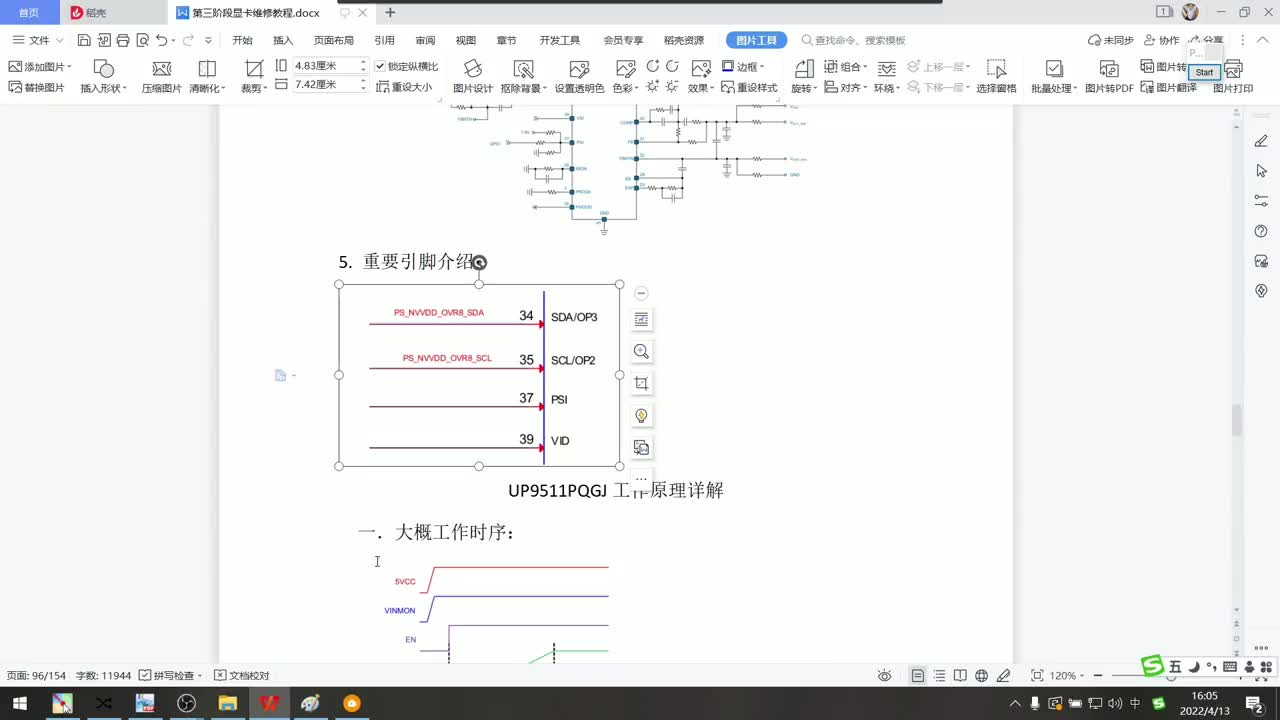Click the Rotate (旋转) icon
This screenshot has height=720, width=1280.
pyautogui.click(x=803, y=69)
